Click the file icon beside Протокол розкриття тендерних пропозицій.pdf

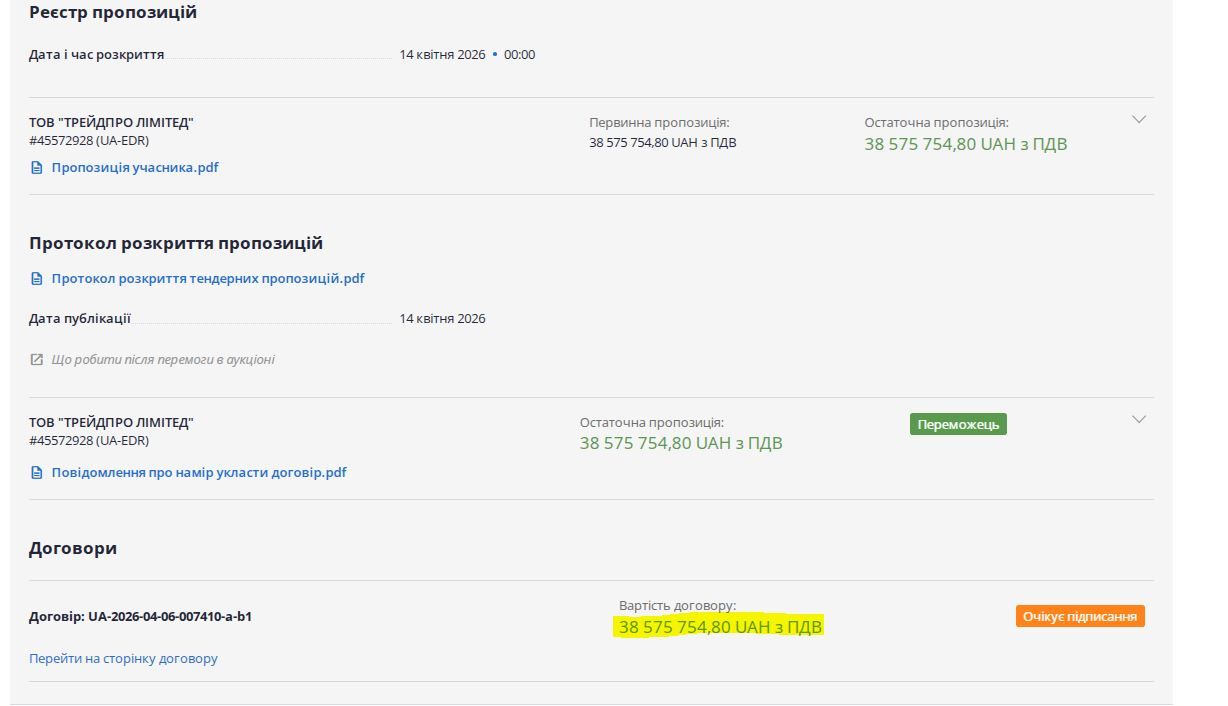tap(37, 279)
